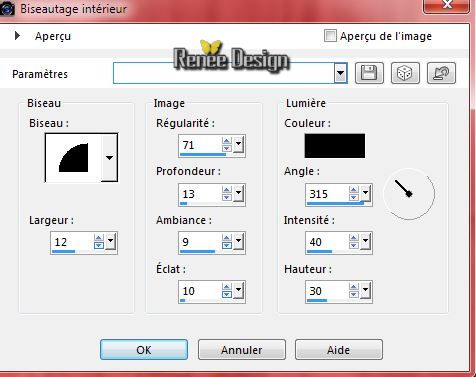The height and width of the screenshot is (377, 476).
Task: Click the Annuler button
Action: pos(242,350)
